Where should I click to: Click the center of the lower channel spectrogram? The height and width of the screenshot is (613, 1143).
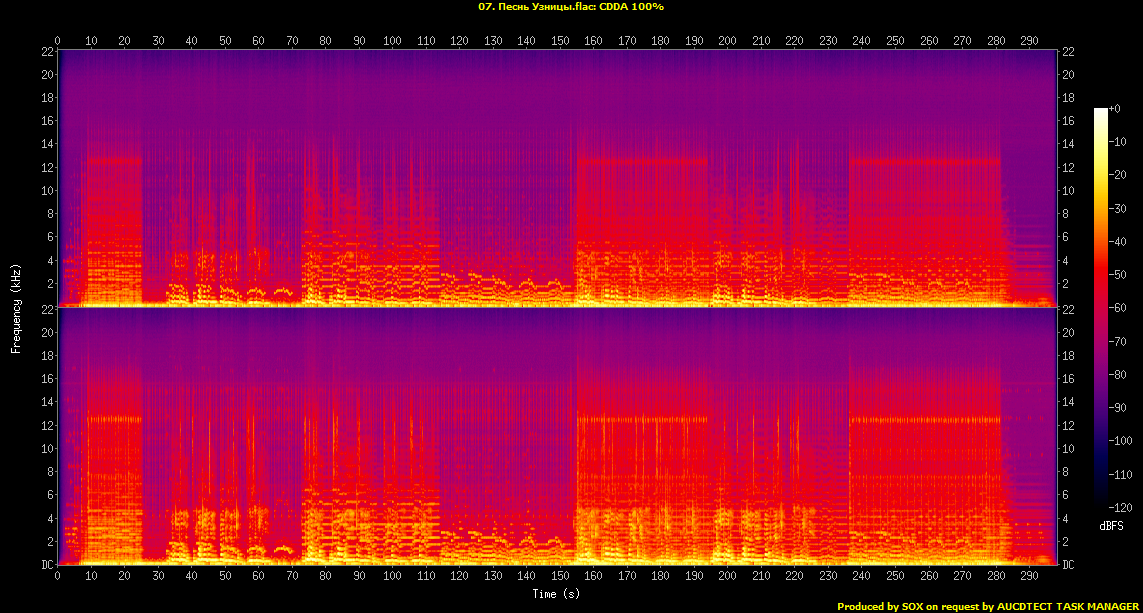click(558, 436)
